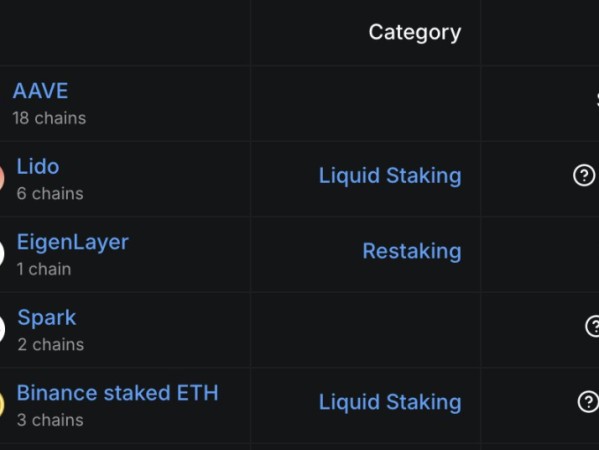Click help icon in Binance staked ETH row

[588, 401]
